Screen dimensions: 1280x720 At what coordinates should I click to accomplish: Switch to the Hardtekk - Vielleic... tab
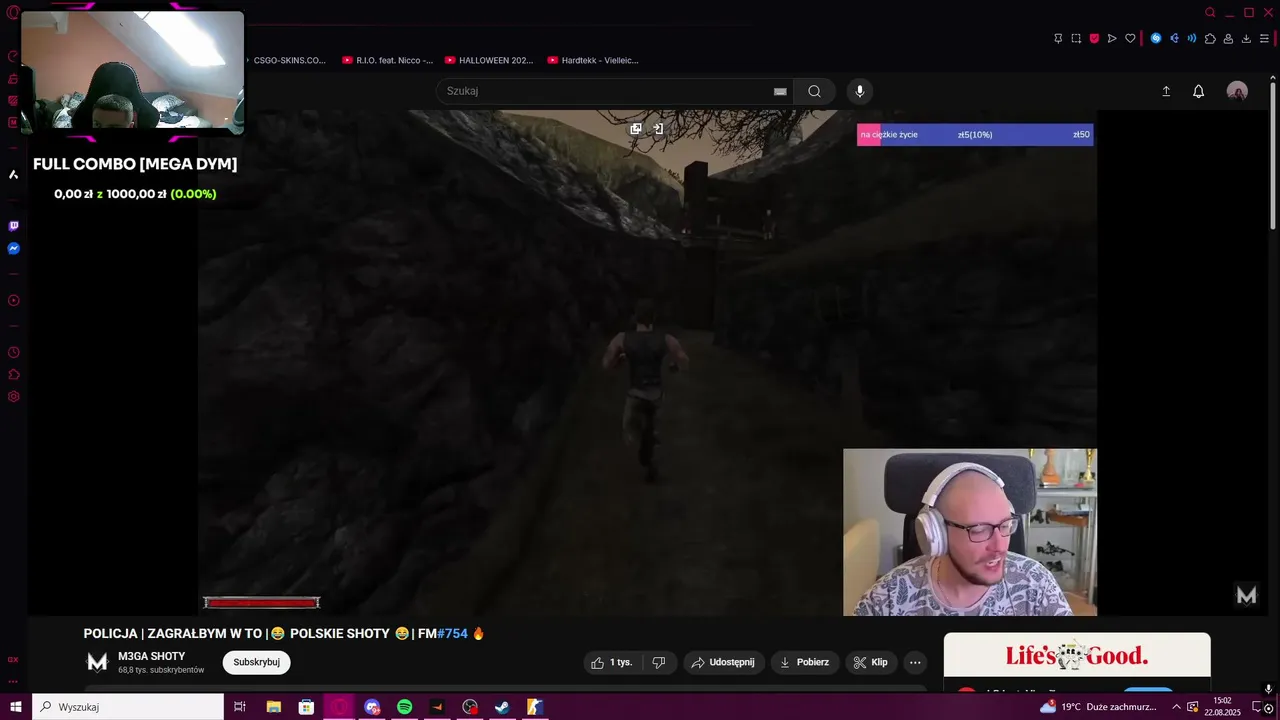(x=593, y=60)
